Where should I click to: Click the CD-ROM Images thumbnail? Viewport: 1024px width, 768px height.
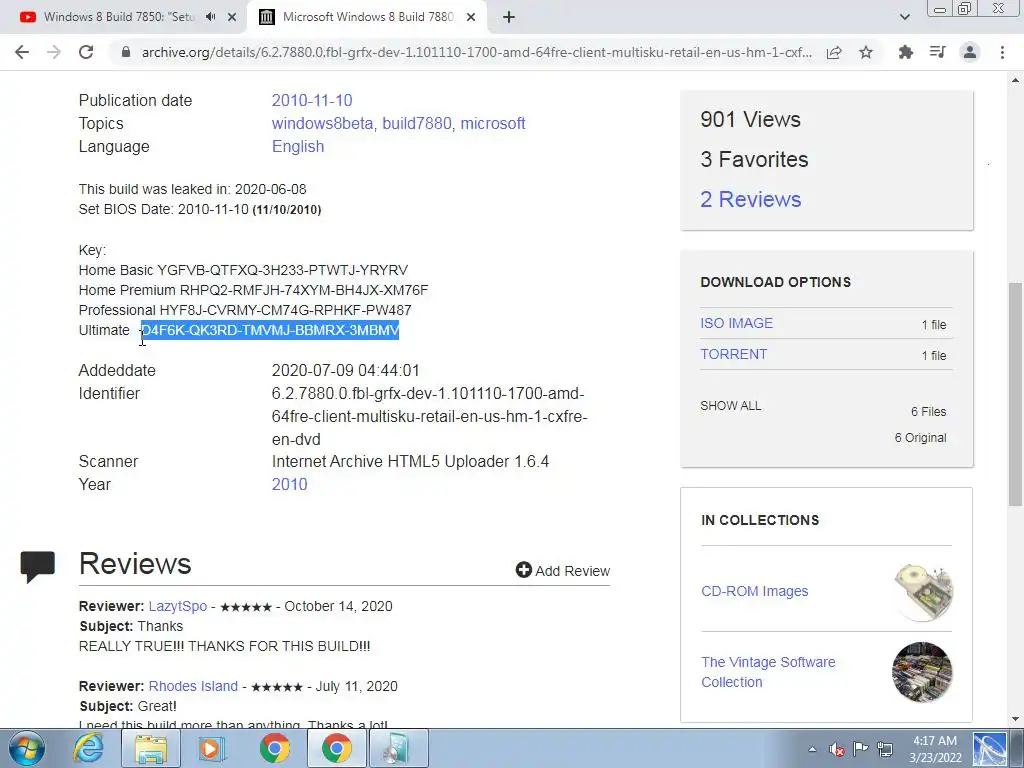tap(923, 591)
